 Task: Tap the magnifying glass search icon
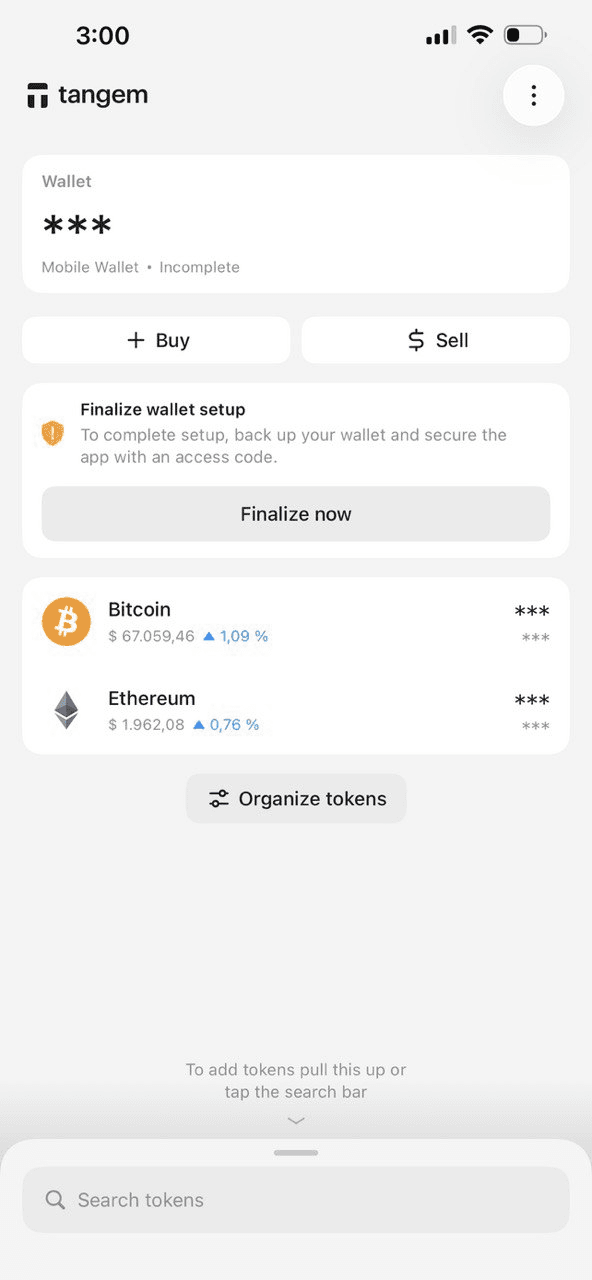coord(56,1200)
